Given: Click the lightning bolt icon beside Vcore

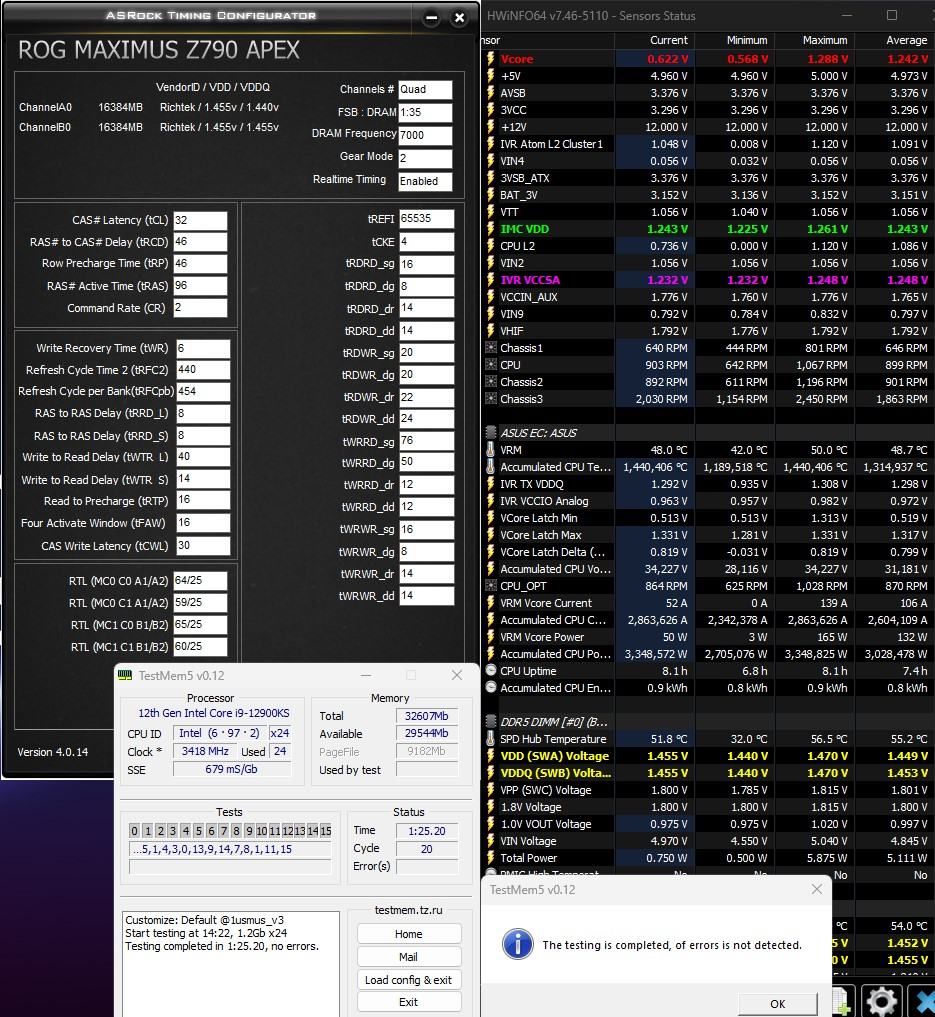Looking at the screenshot, I should click(491, 59).
